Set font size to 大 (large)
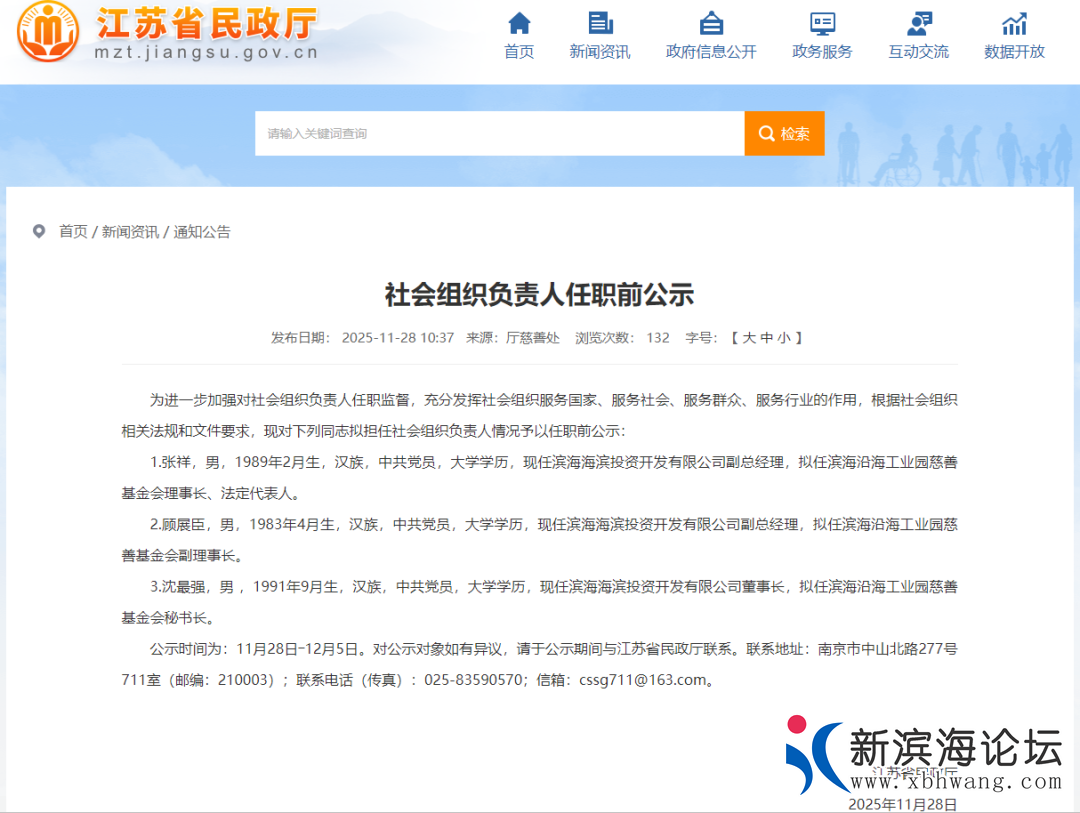Image resolution: width=1080 pixels, height=813 pixels. pos(748,338)
